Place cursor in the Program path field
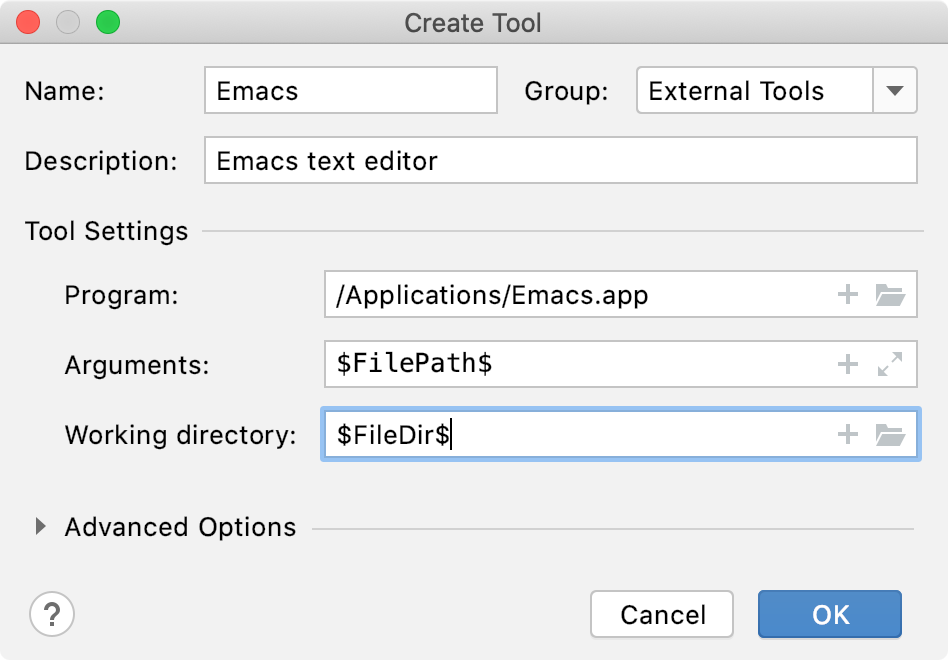948x660 pixels. click(x=577, y=294)
